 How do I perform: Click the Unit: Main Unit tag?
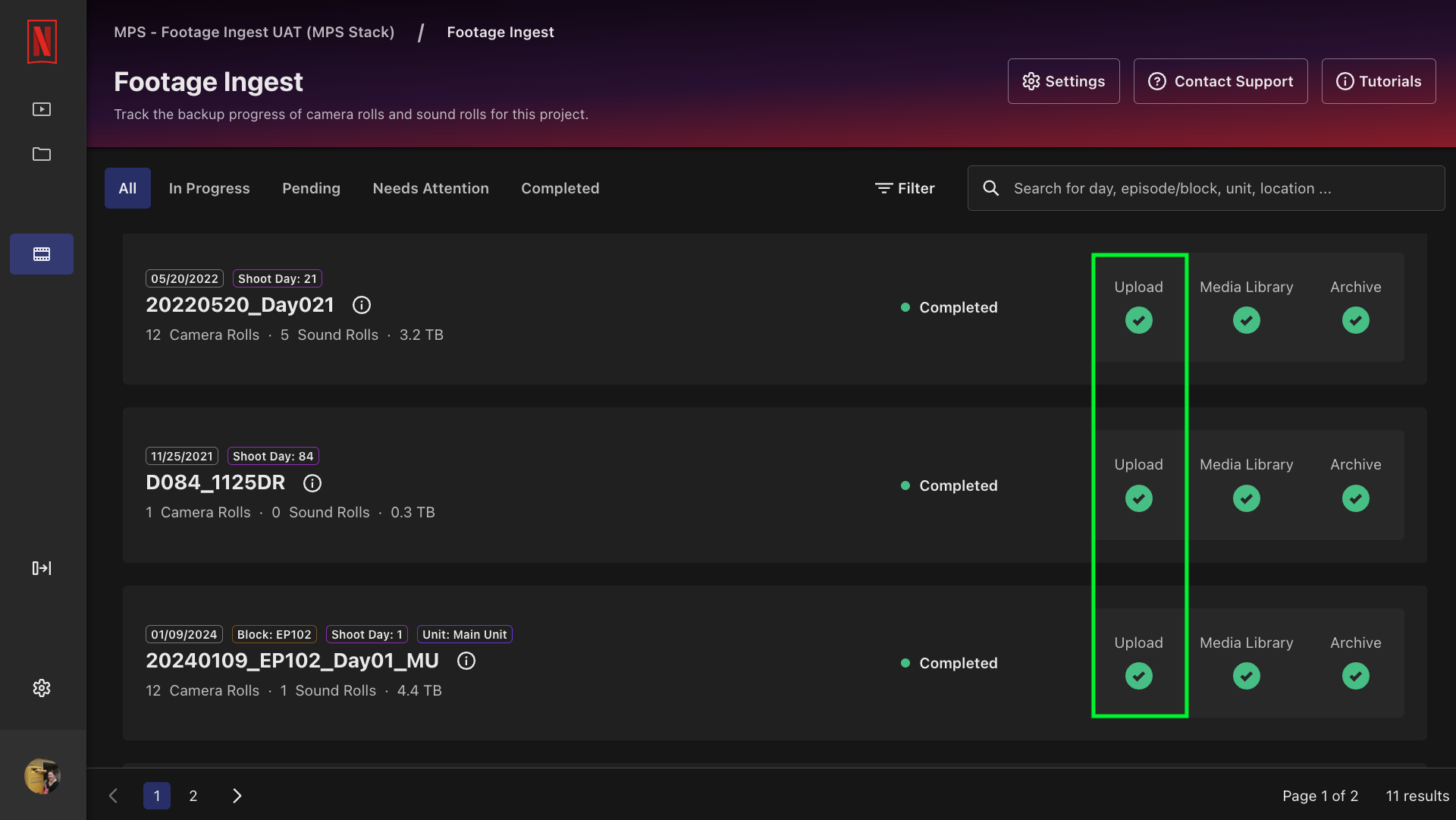click(465, 634)
